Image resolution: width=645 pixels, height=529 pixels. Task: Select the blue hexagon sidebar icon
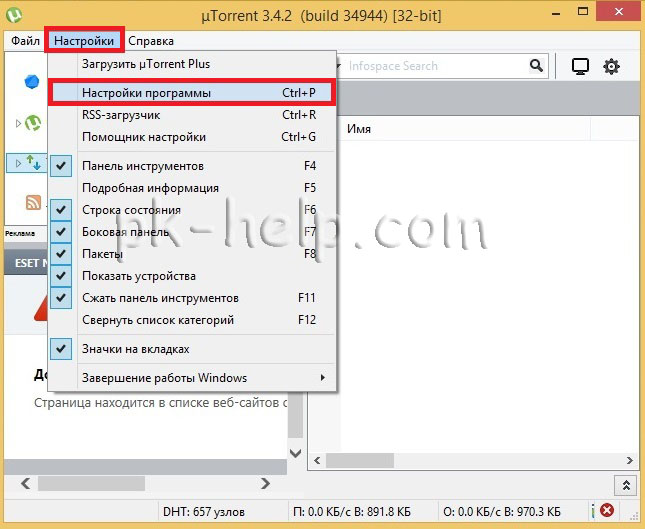tap(32, 82)
